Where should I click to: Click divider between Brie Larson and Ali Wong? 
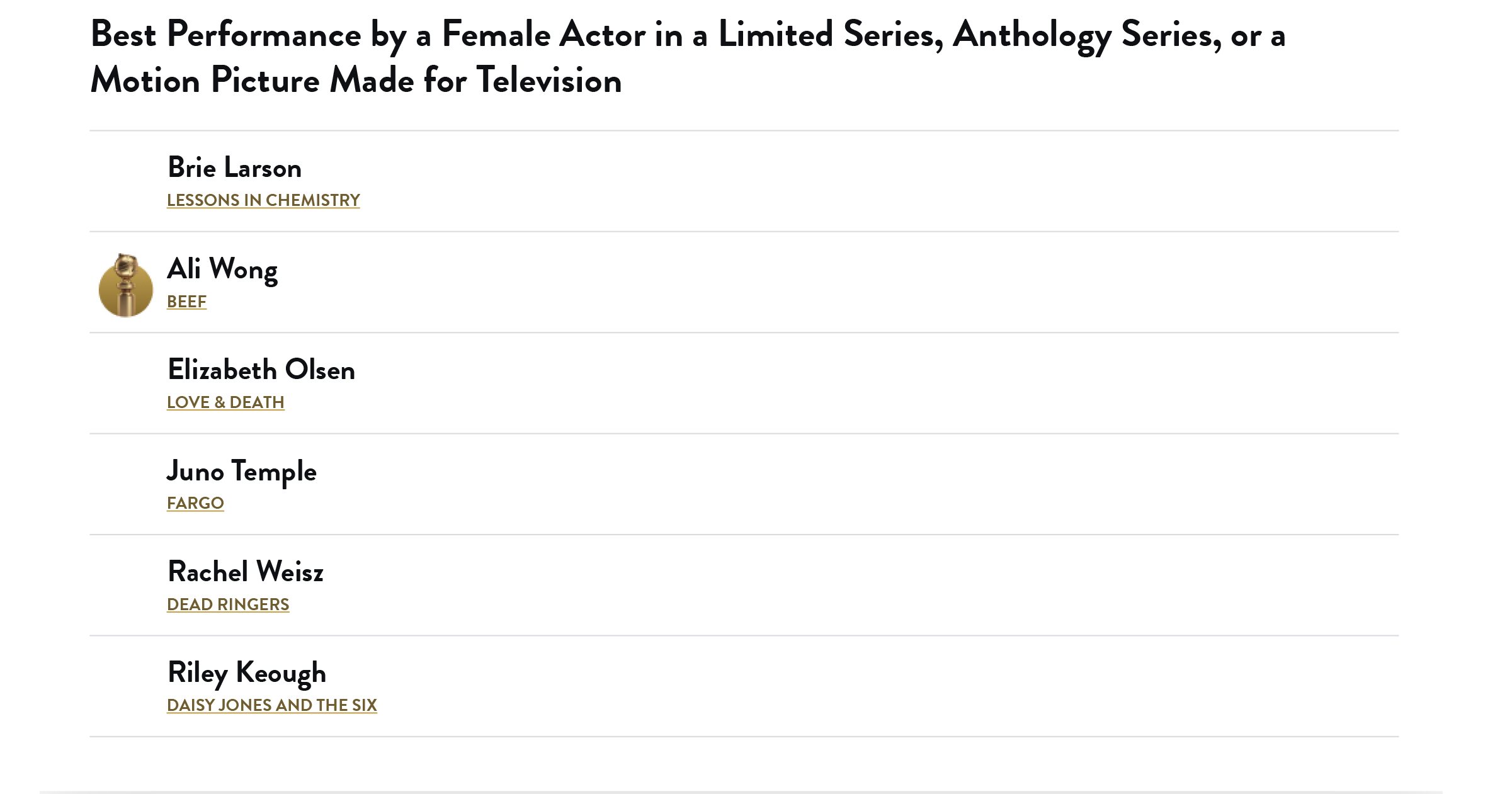point(744,232)
